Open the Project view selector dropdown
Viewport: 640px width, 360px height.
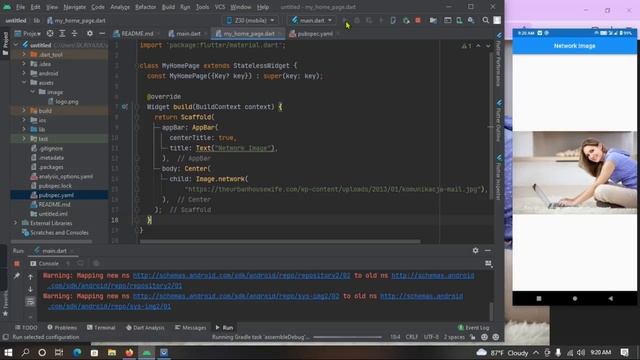(x=28, y=33)
